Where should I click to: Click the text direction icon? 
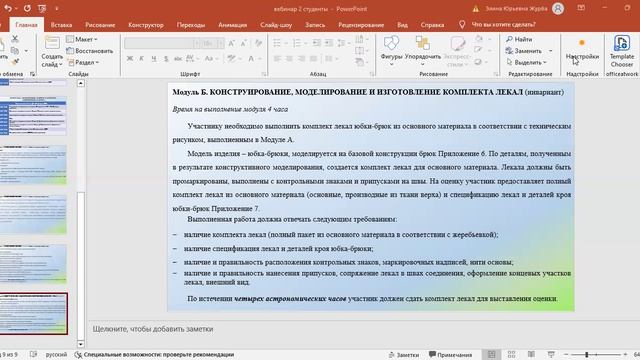(x=359, y=39)
